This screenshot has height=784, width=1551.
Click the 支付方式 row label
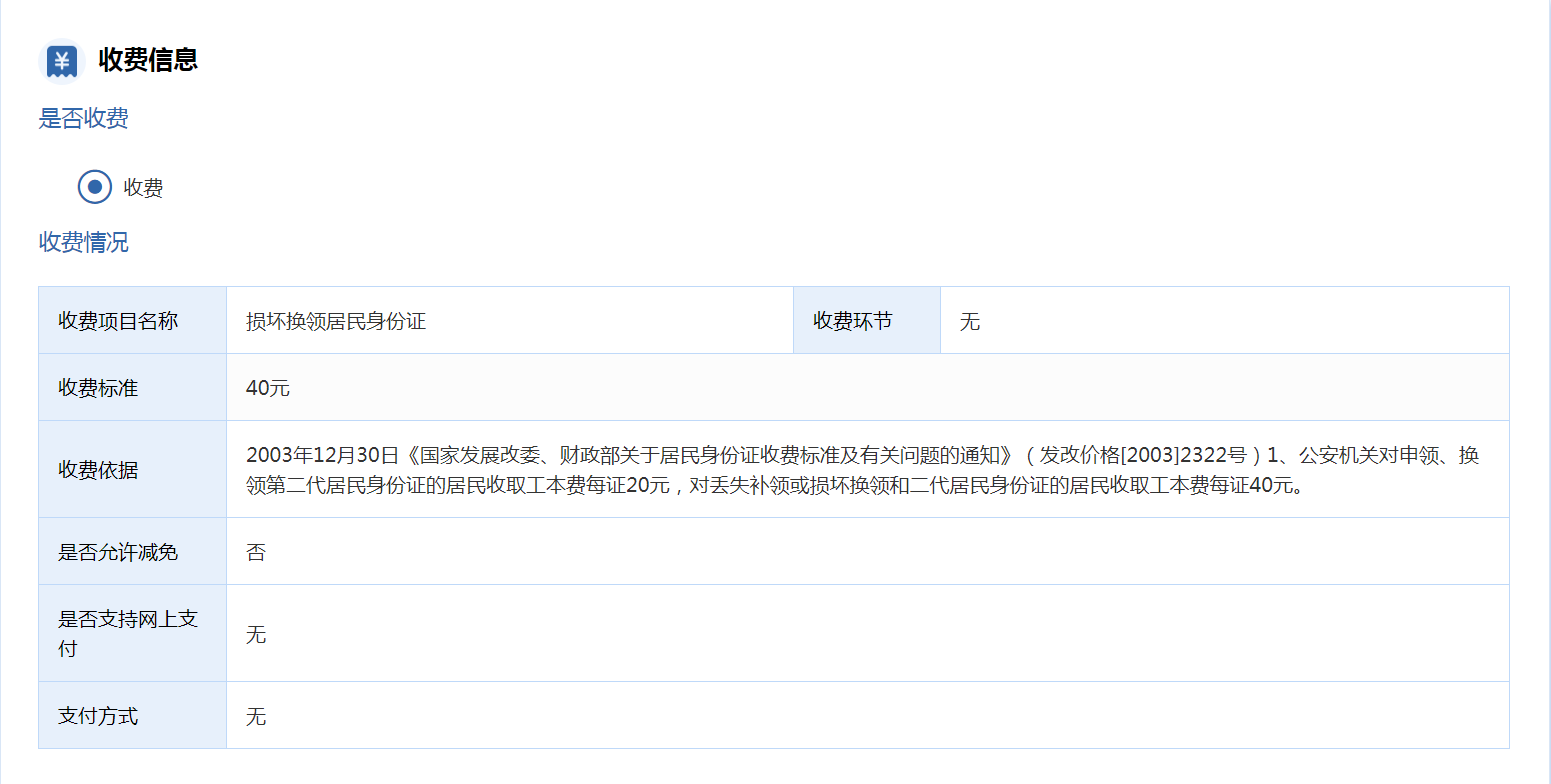coord(98,716)
